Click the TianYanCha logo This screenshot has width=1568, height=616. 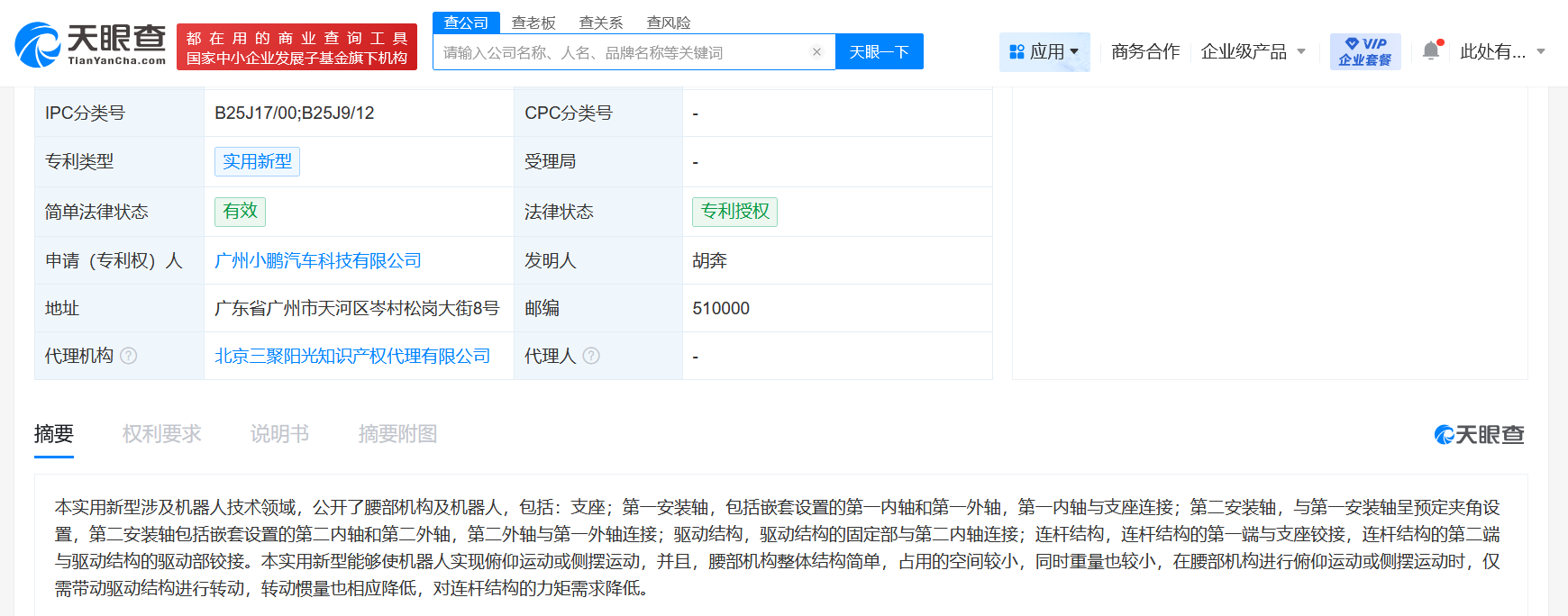(x=90, y=45)
